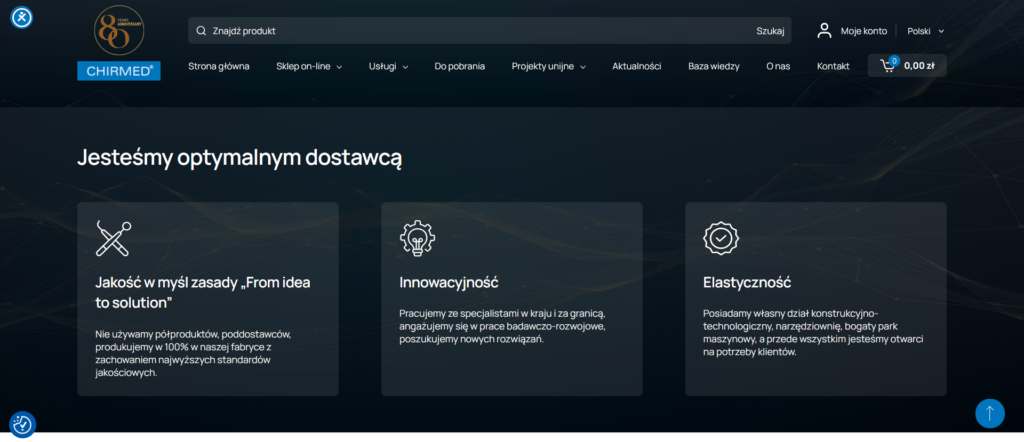The image size is (1024, 442).
Task: Go to Baza wiedzy page
Action: [x=714, y=66]
